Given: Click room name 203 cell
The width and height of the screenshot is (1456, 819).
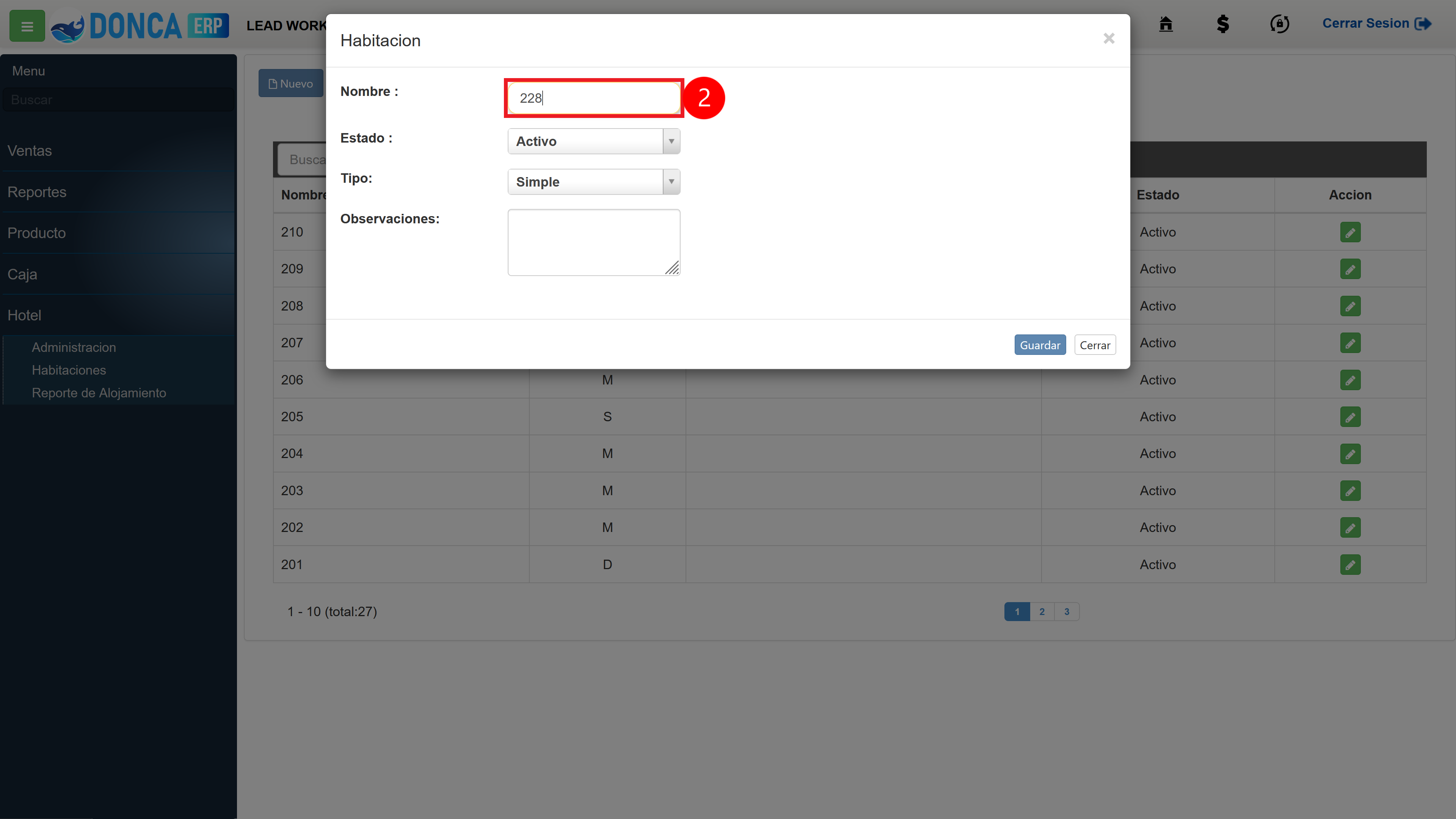Looking at the screenshot, I should [x=401, y=491].
